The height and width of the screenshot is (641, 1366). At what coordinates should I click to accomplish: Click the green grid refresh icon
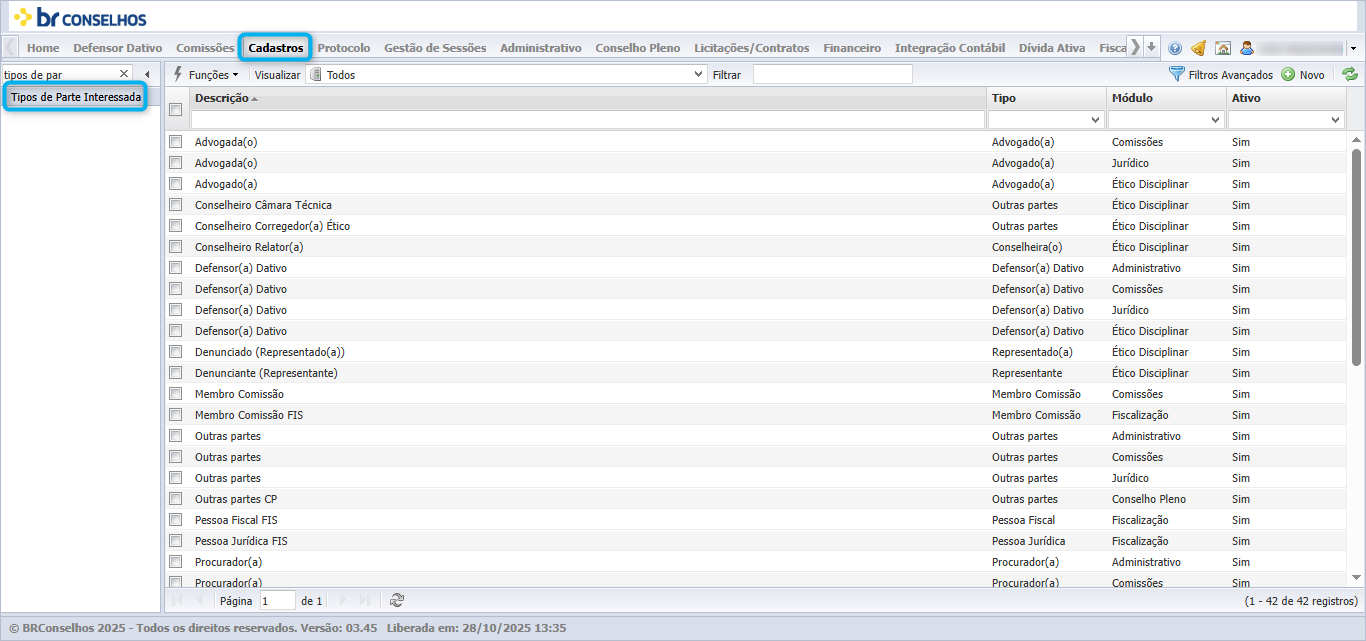(1350, 74)
